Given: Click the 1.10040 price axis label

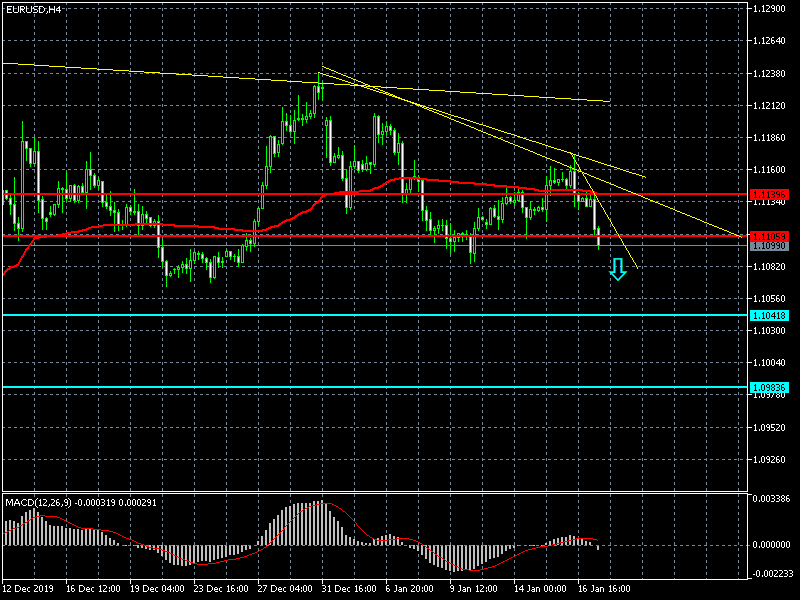Looking at the screenshot, I should coord(769,363).
